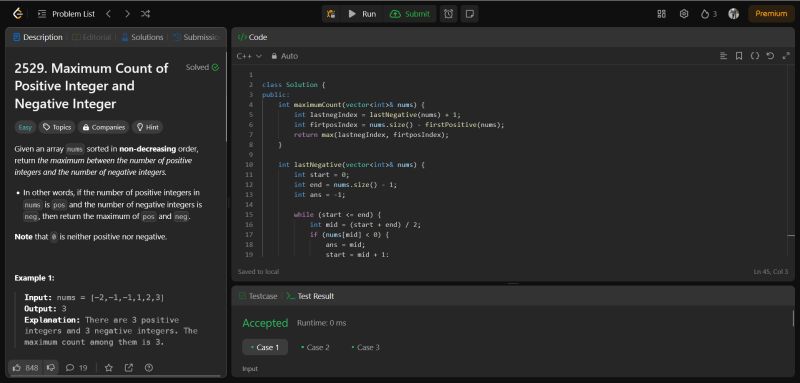Click the 'while (start <= end) {' line
The height and width of the screenshot is (383, 800).
[x=337, y=215]
